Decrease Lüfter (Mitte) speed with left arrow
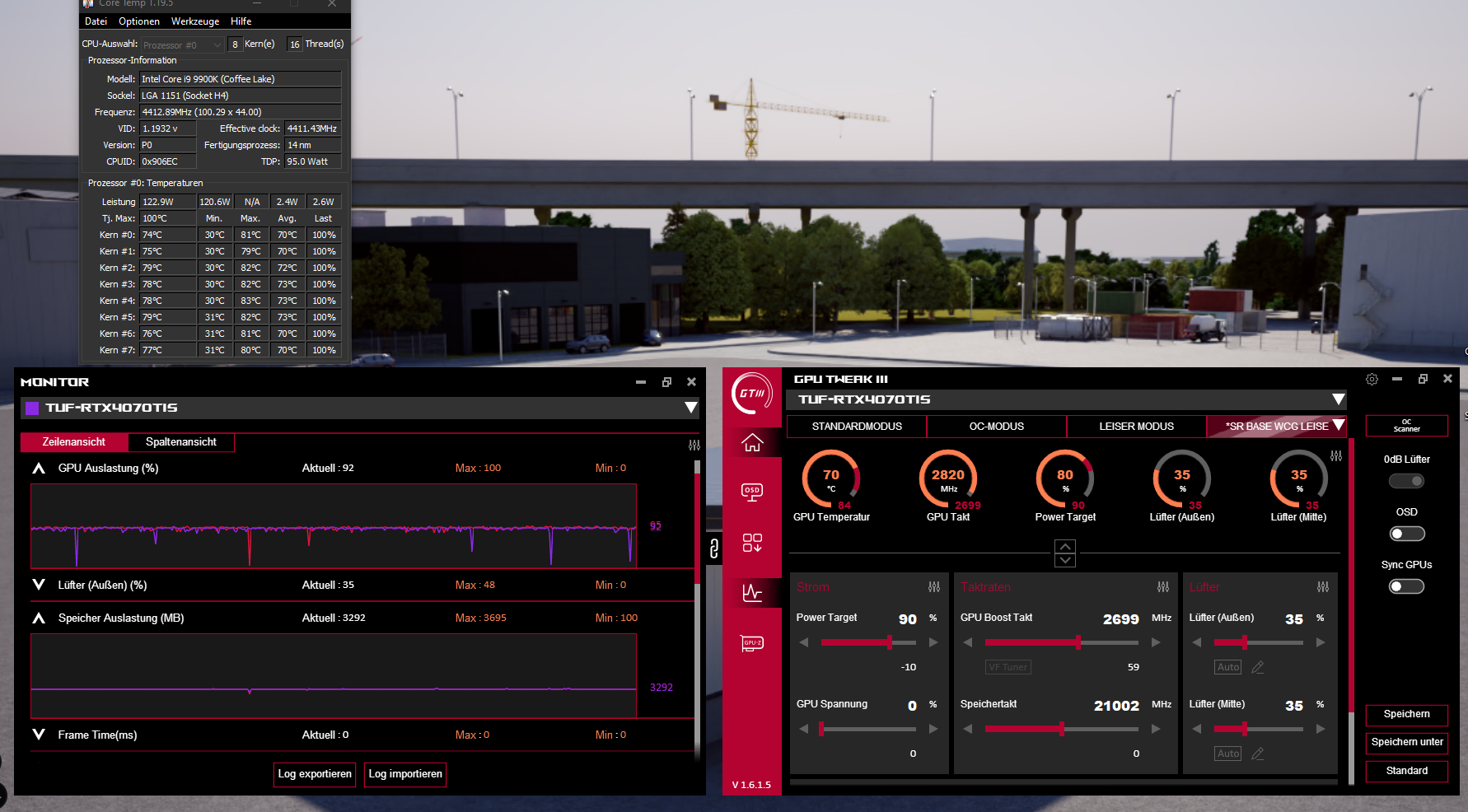This screenshot has height=812, width=1468. coord(1197,729)
